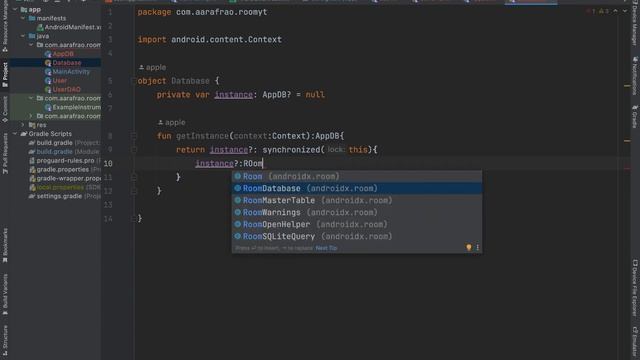Collapse the java folder
The image size is (640, 360).
point(23,36)
